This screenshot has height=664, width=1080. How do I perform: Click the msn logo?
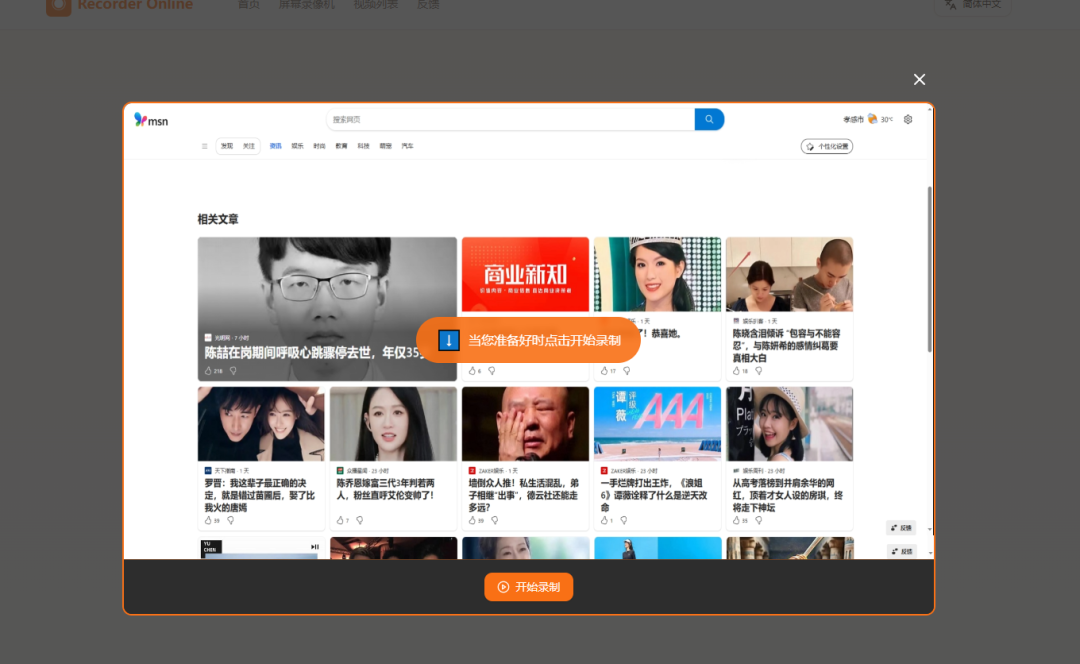(x=151, y=120)
